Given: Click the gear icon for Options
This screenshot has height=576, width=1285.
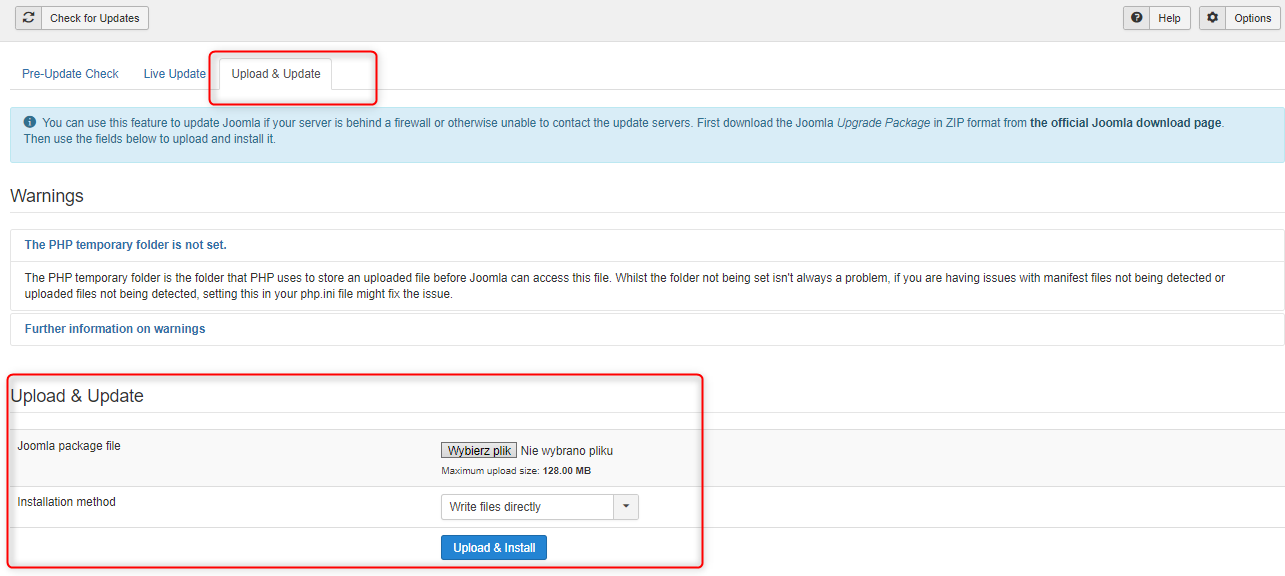Looking at the screenshot, I should 1212,18.
